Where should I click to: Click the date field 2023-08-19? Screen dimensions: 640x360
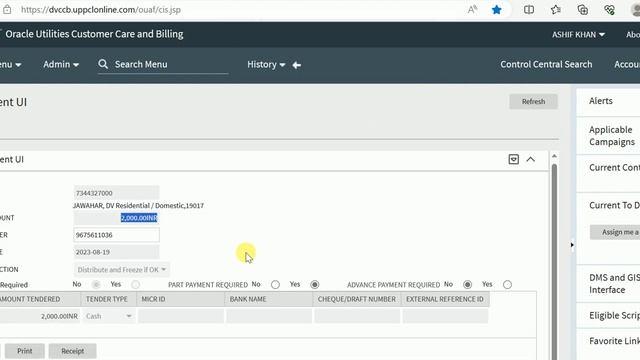click(x=116, y=252)
